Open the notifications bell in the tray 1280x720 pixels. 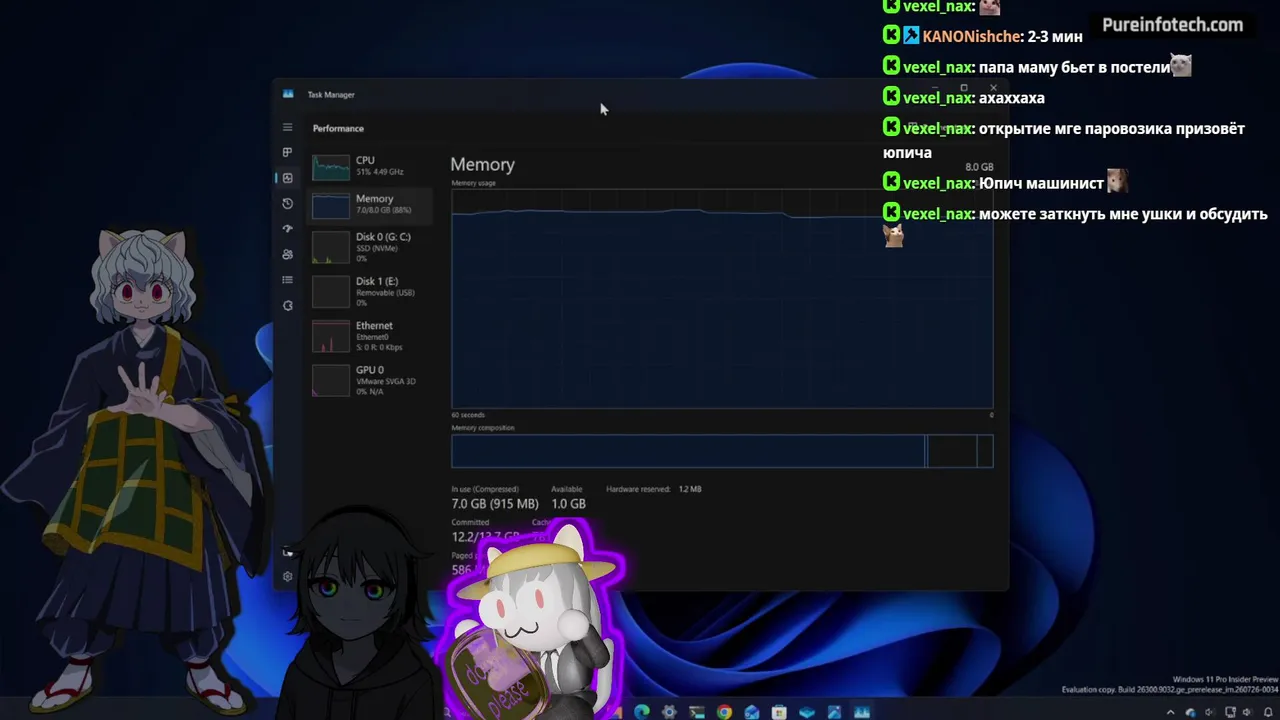1268,712
